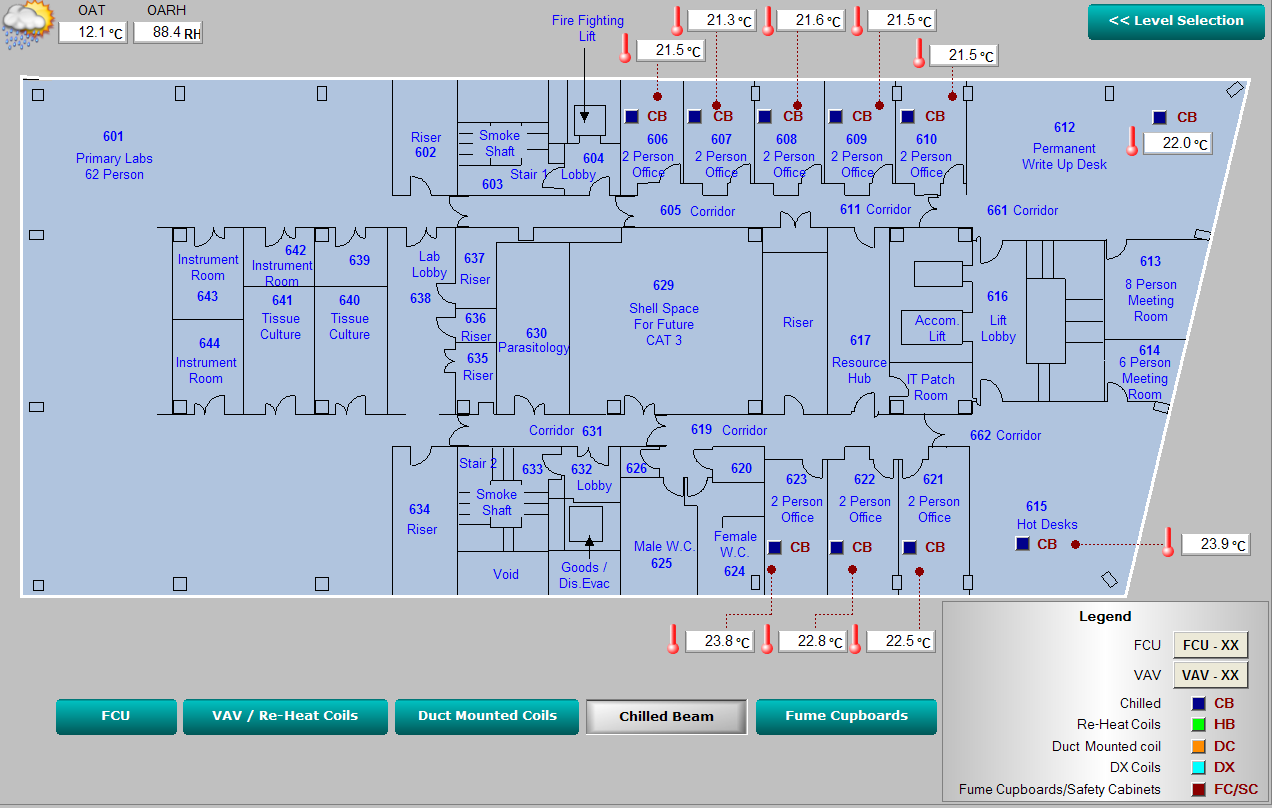
Task: Select Hot Desks 615 chilled beam icon
Action: [1022, 544]
